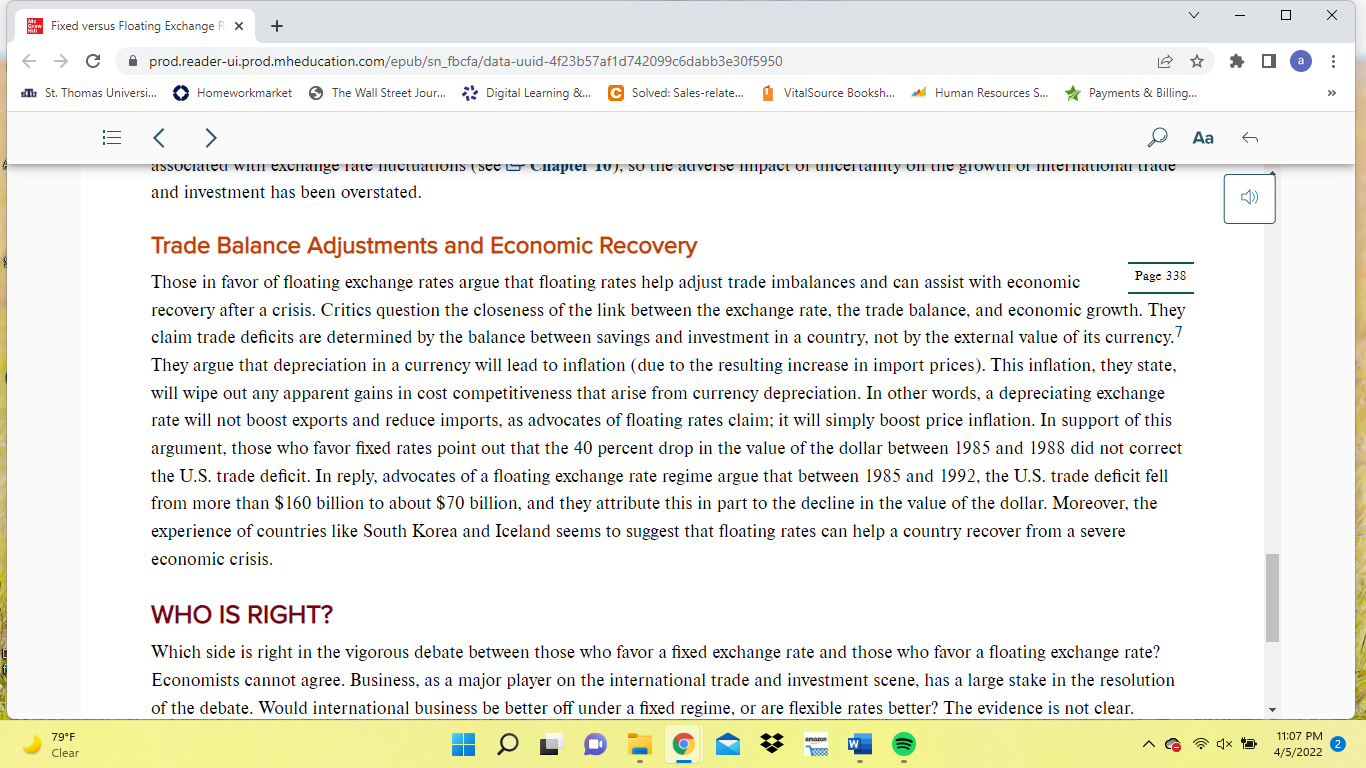
Task: Click the Page 338 marker
Action: (1160, 275)
